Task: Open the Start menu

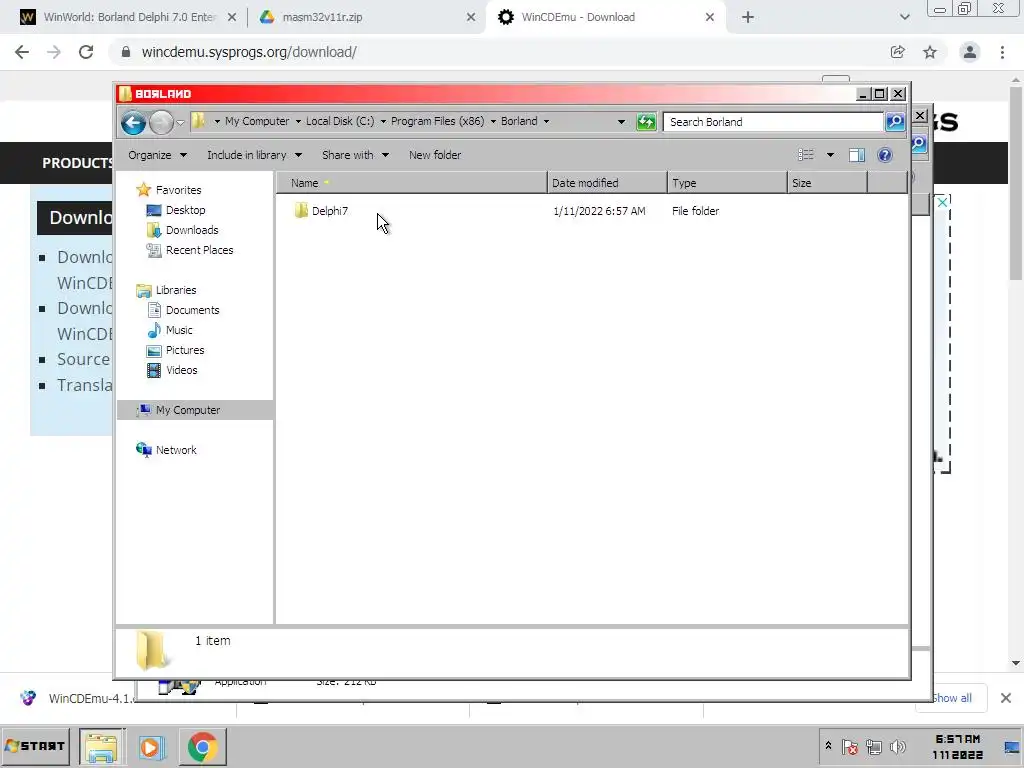Action: pos(35,746)
